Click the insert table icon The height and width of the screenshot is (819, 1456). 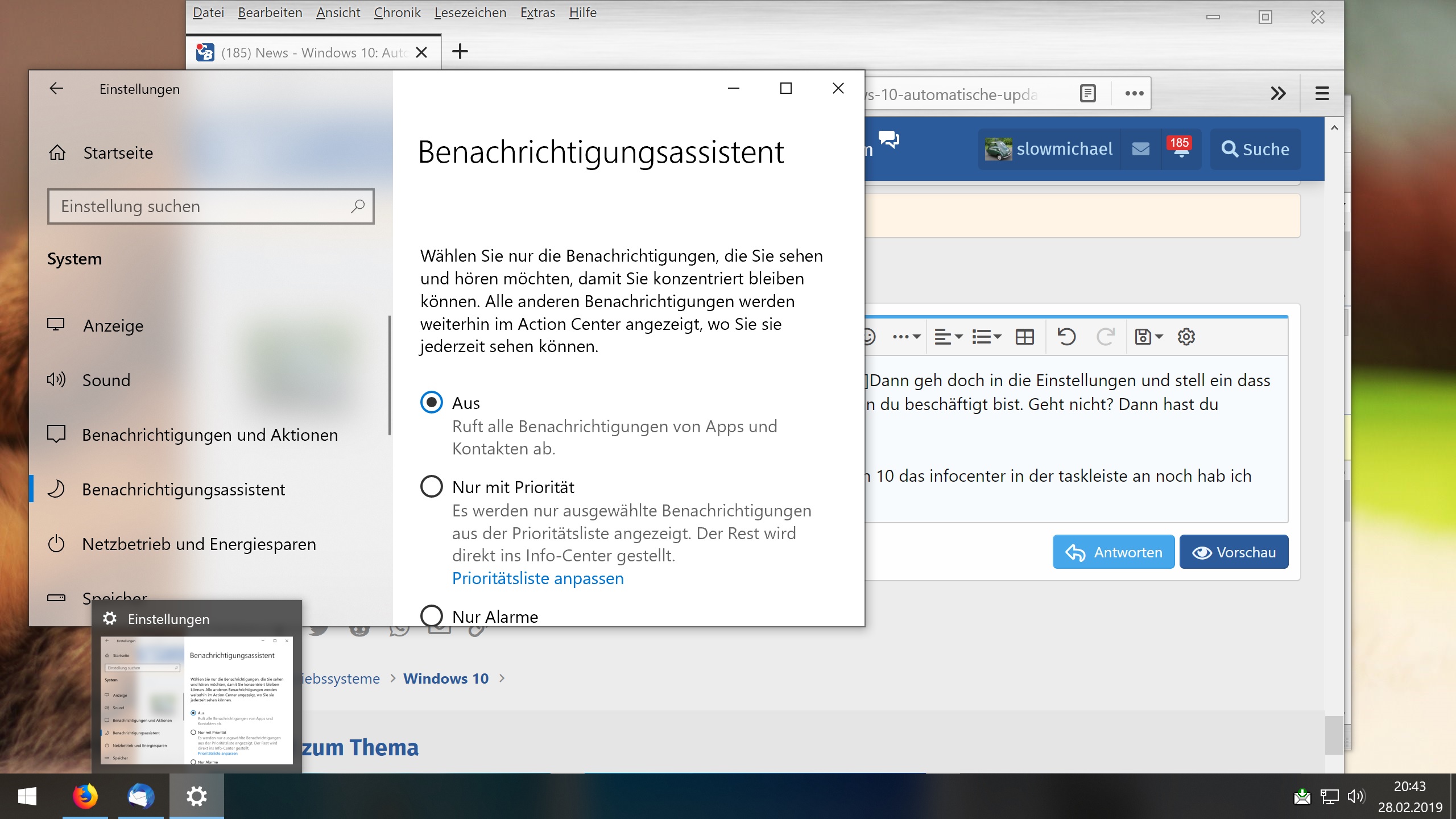pos(1025,337)
